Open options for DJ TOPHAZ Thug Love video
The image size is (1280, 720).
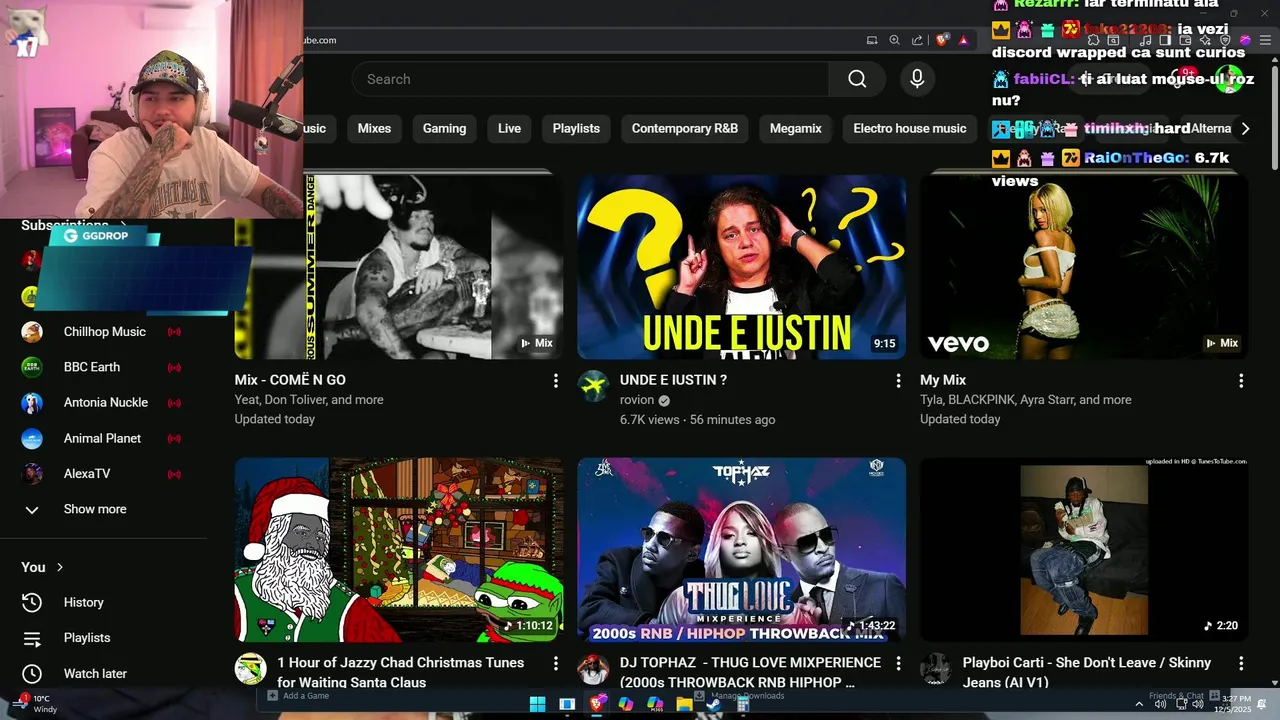click(898, 664)
